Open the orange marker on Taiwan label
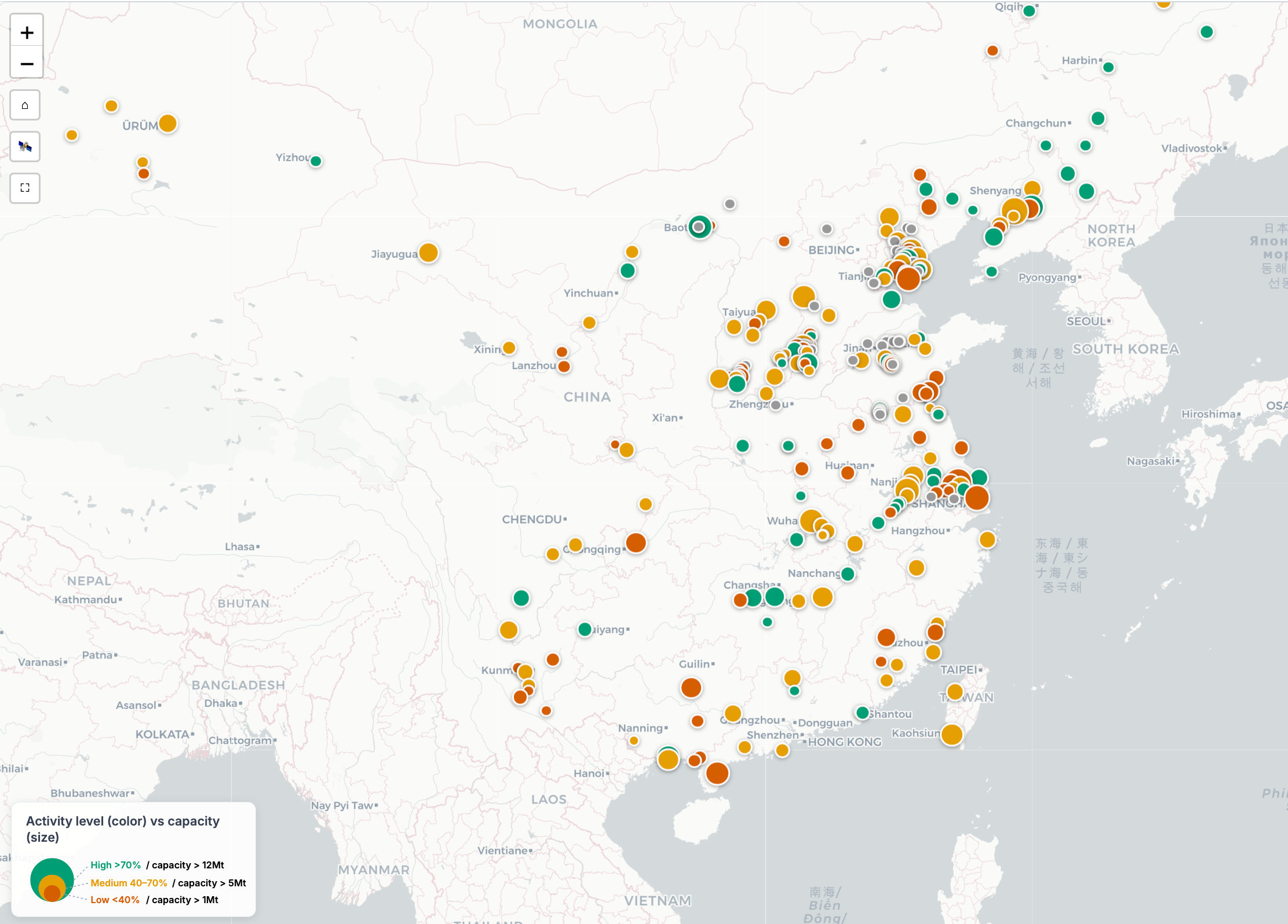Screen dimensions: 1288x924 pyautogui.click(x=955, y=692)
